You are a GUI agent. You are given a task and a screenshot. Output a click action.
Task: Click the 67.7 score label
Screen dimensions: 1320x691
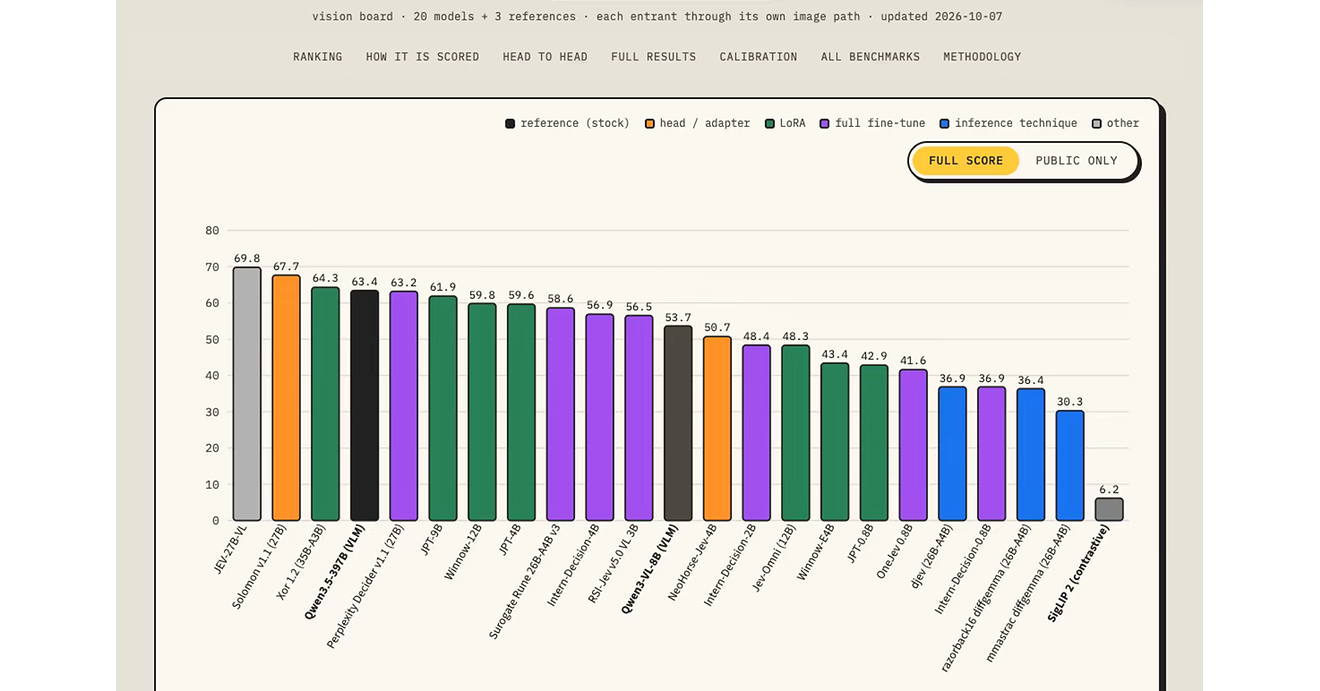(x=286, y=266)
